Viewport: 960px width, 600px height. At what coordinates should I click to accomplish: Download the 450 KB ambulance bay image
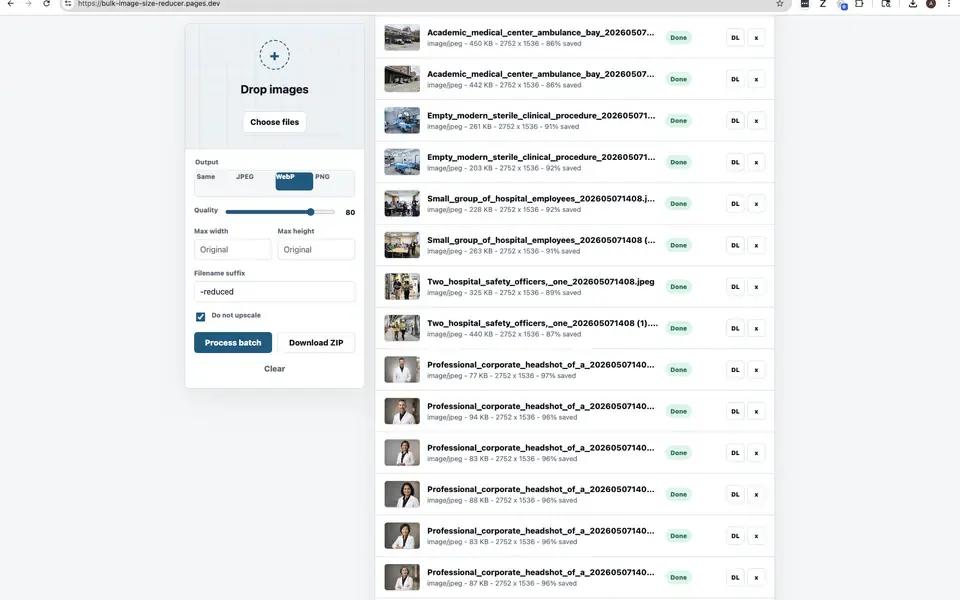735,38
